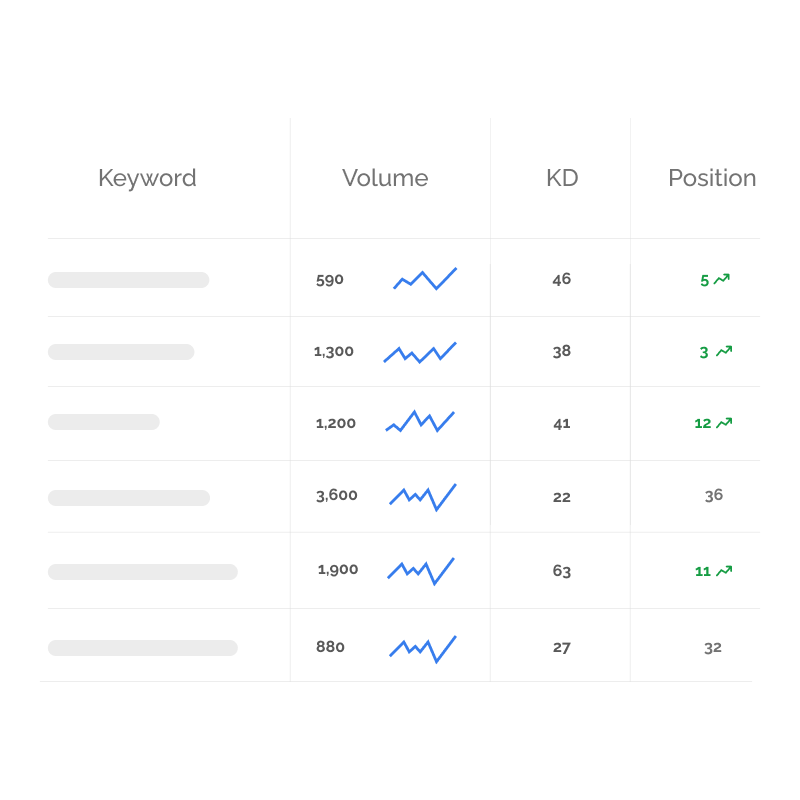This screenshot has width=800, height=800.
Task: Click the position value 32
Action: pos(713,647)
